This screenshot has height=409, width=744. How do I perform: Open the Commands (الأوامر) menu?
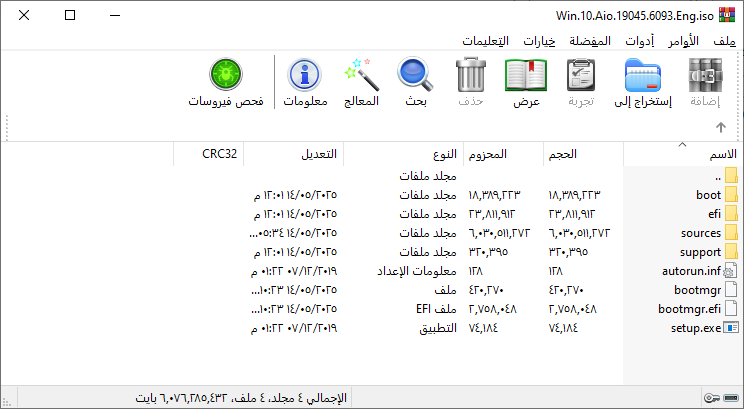click(683, 41)
